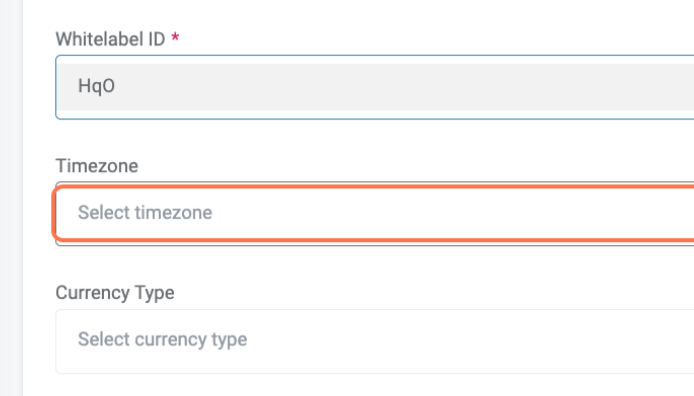The image size is (694, 396).
Task: Place cursor on the HqO text
Action: 96,86
